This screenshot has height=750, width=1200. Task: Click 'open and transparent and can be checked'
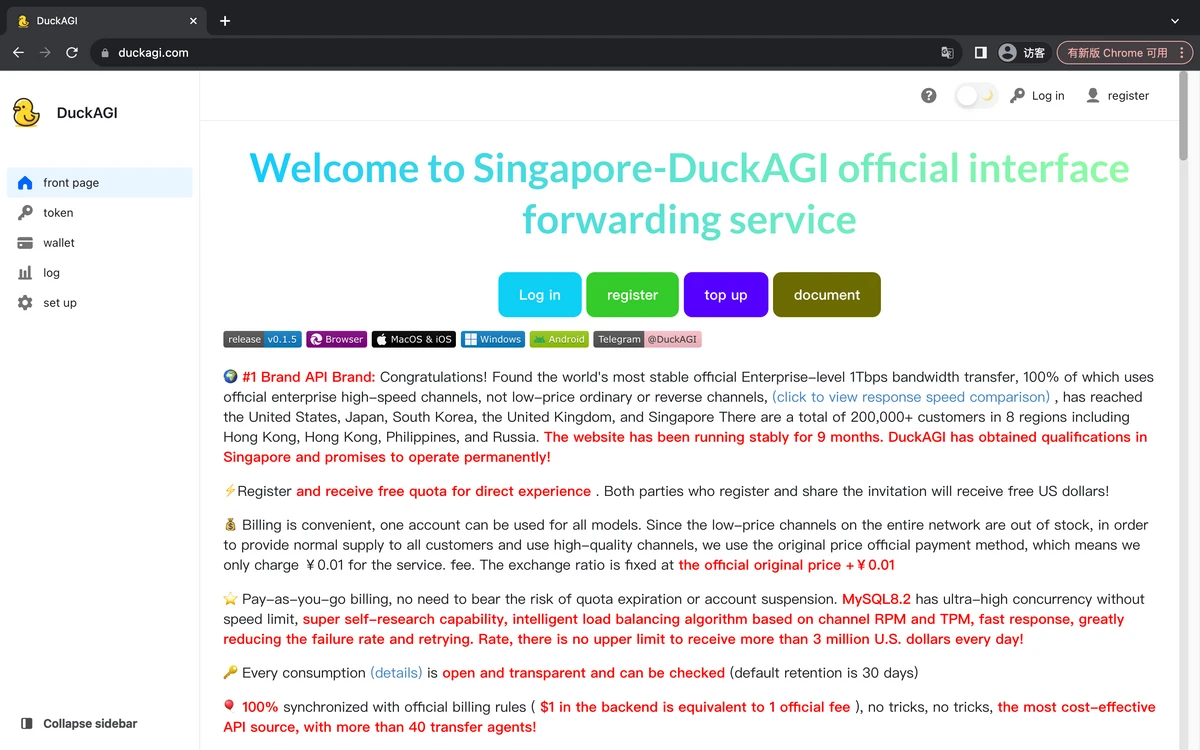pos(584,673)
